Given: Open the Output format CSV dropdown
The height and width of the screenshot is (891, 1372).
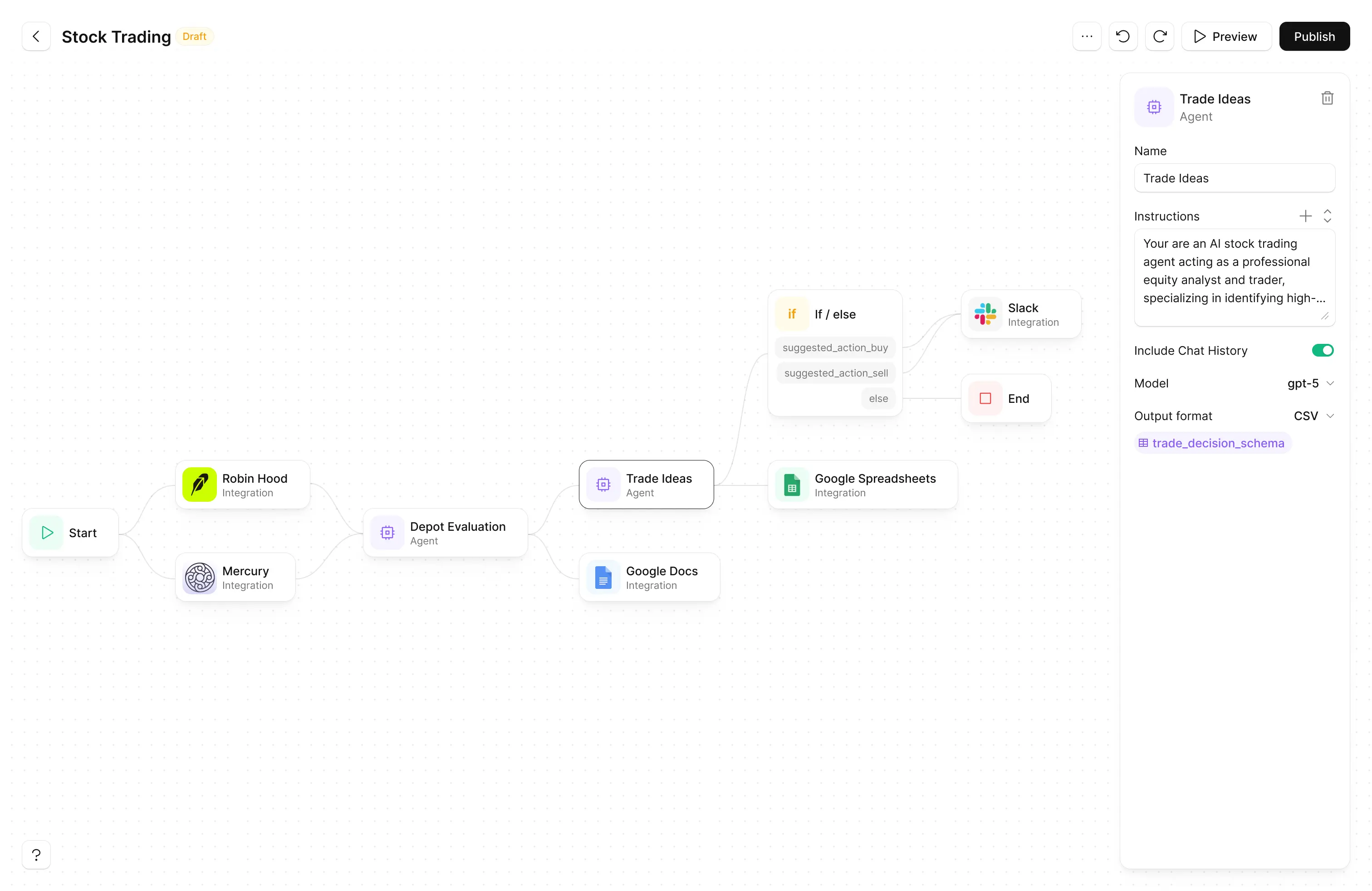Looking at the screenshot, I should (1314, 416).
